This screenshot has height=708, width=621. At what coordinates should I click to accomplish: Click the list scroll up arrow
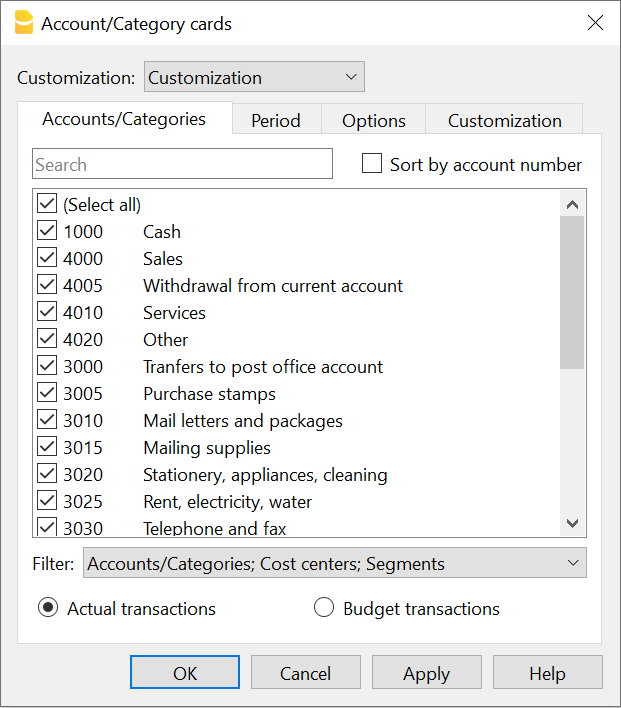(572, 205)
